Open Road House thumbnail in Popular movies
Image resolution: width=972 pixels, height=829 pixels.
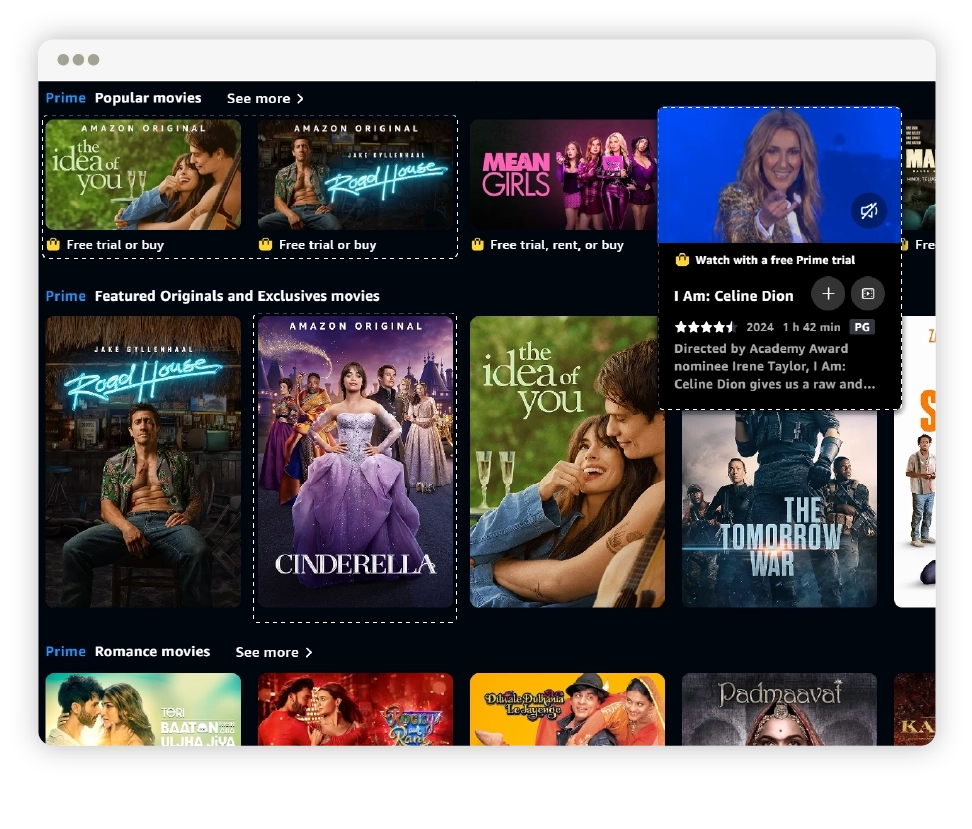355,175
